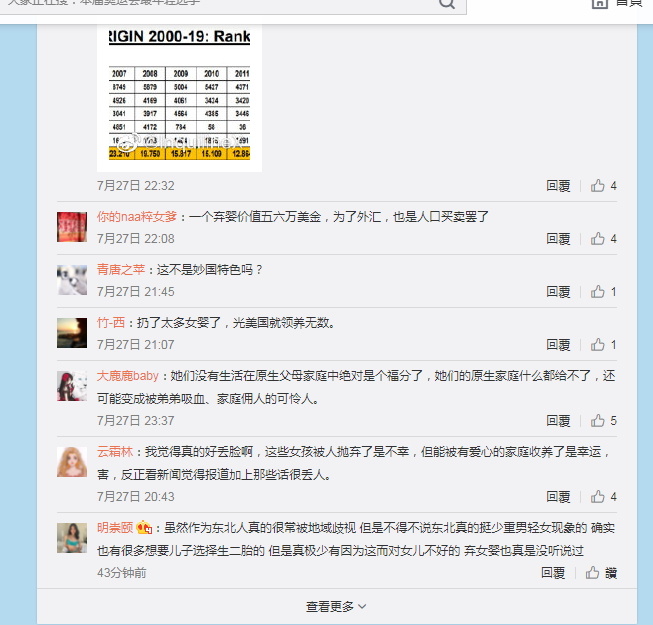Open username link 明崇颐

[x=115, y=528]
